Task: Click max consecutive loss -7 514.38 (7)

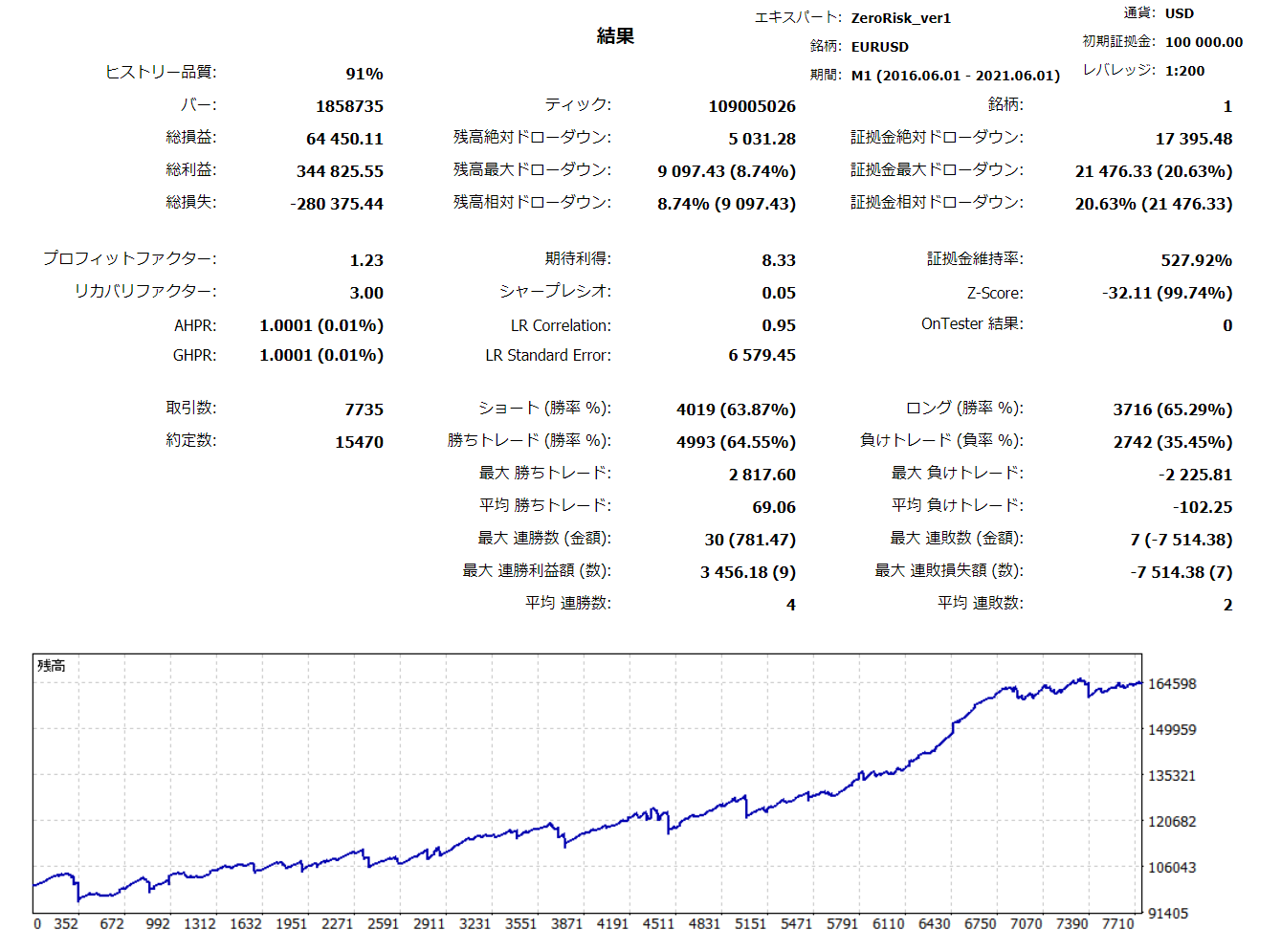Action: pyautogui.click(x=1182, y=572)
